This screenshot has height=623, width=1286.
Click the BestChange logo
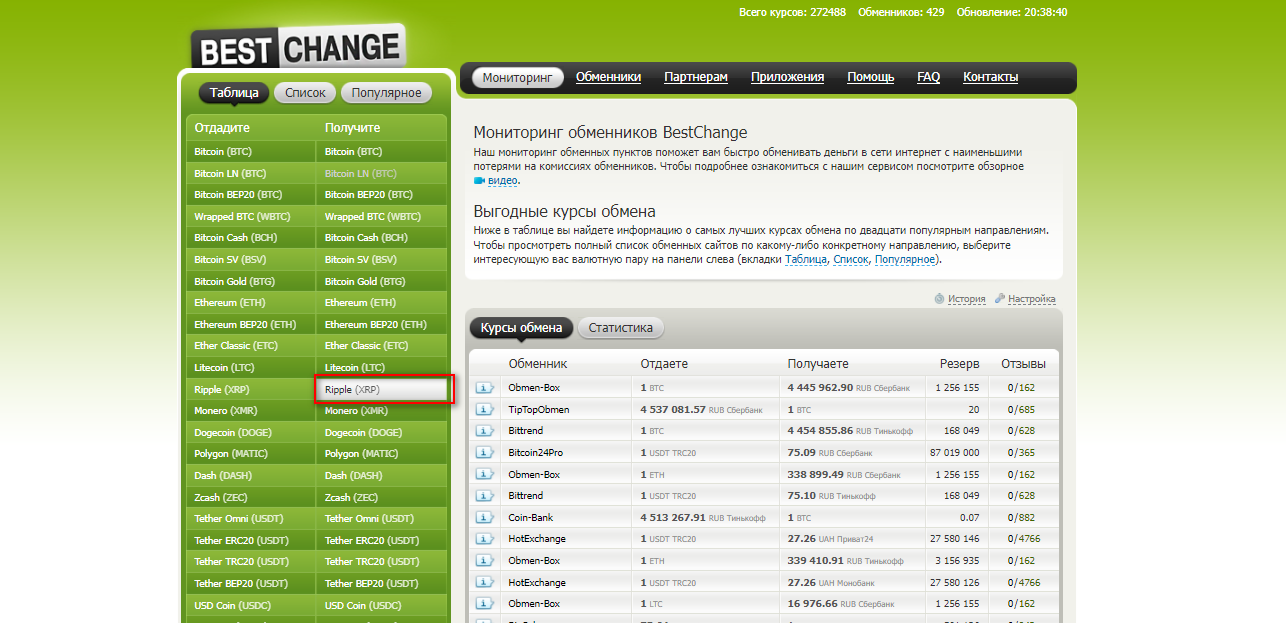coord(298,47)
